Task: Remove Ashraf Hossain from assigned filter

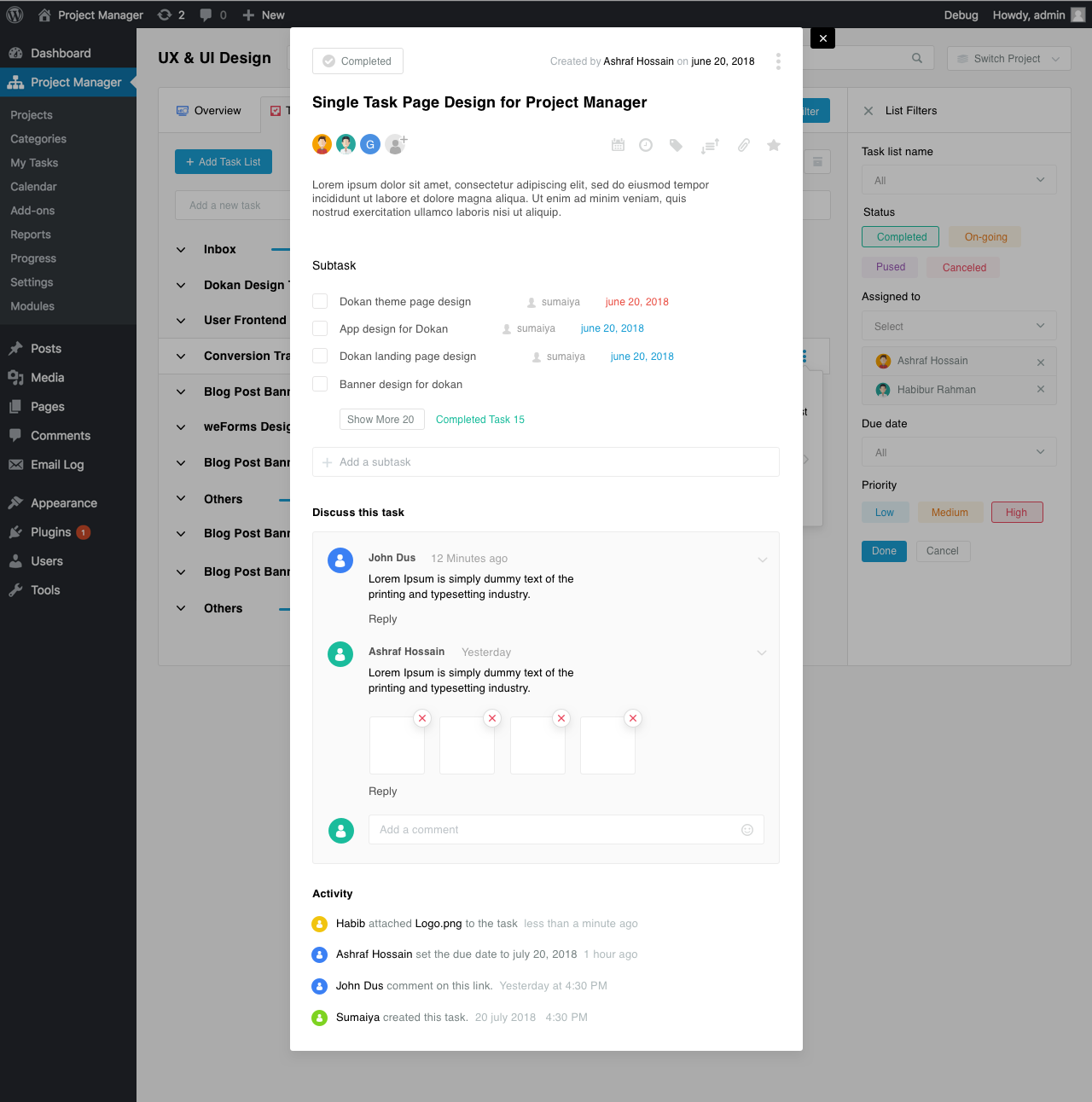Action: click(1041, 362)
